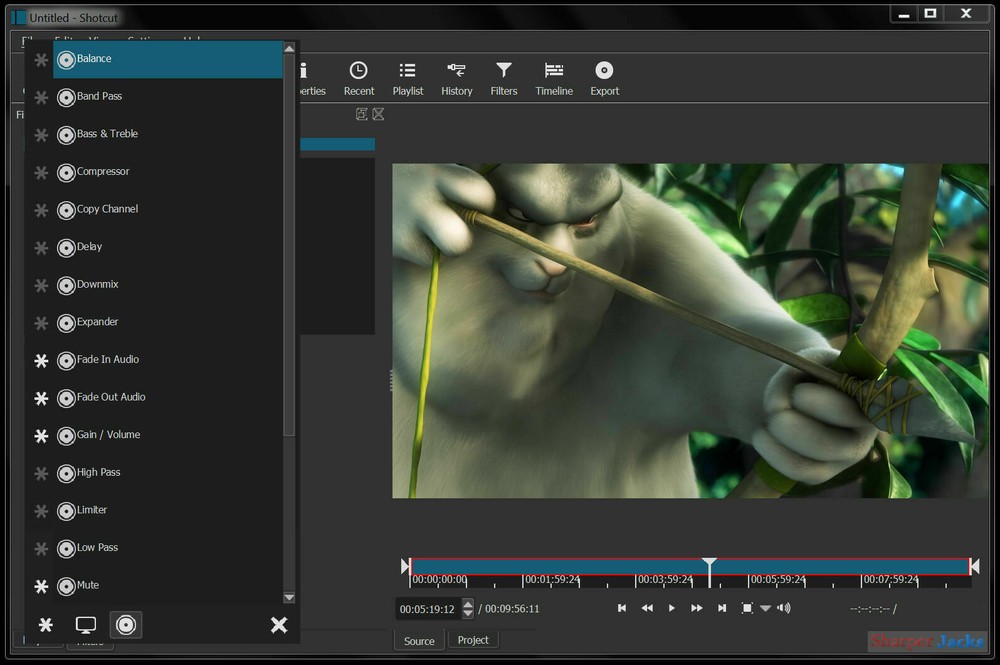
Task: Close the filter chooser with the X button
Action: (x=279, y=624)
